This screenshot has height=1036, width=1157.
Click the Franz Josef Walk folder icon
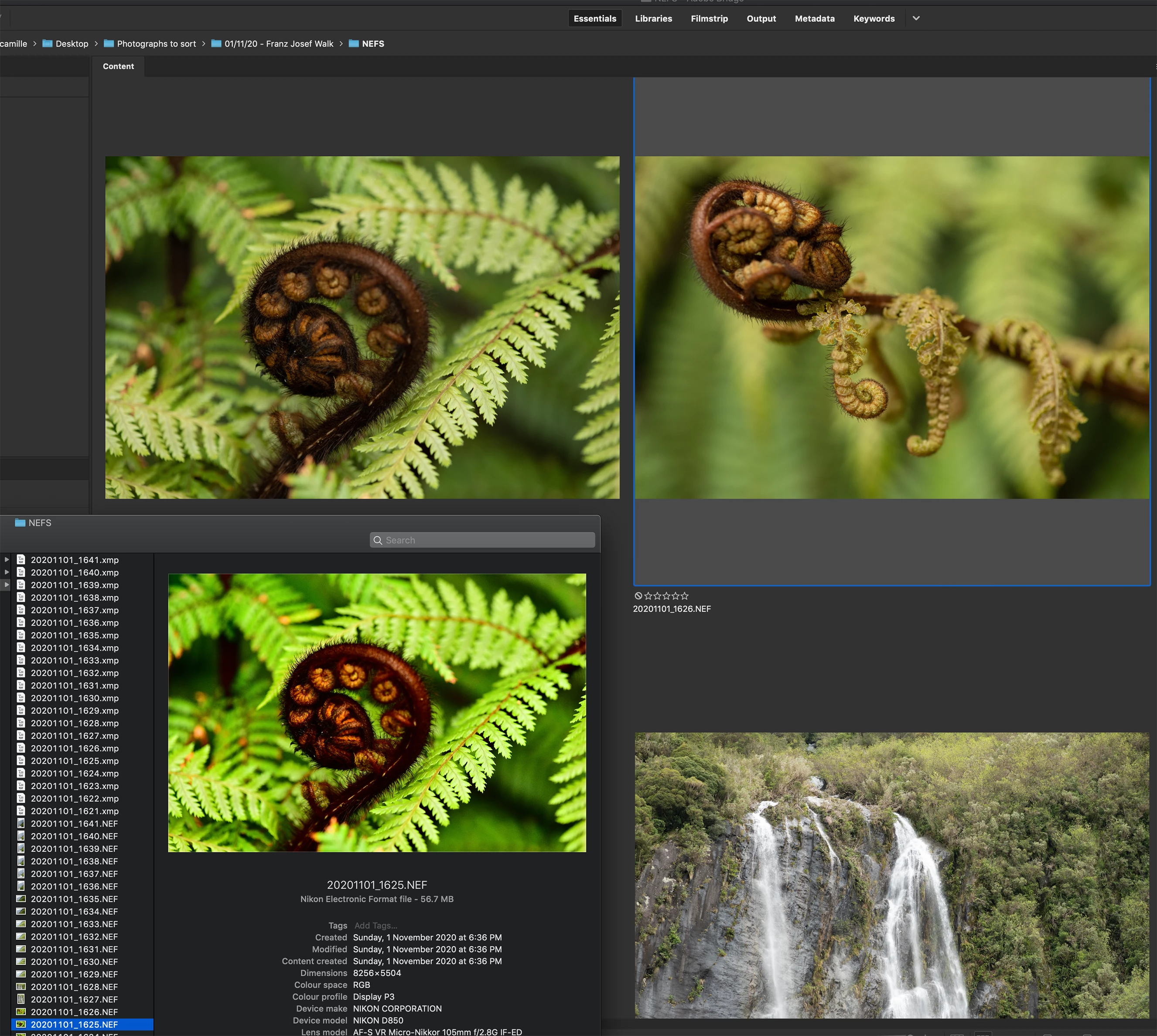216,44
